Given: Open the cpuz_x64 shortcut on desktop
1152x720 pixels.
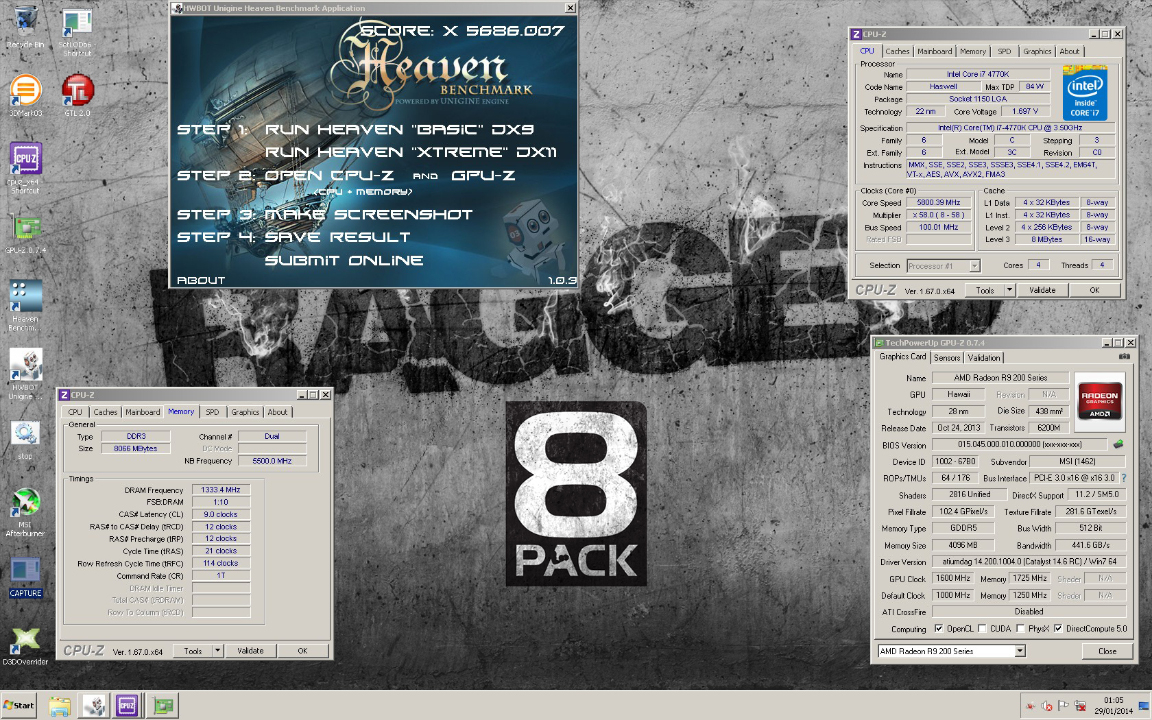Looking at the screenshot, I should [x=25, y=168].
